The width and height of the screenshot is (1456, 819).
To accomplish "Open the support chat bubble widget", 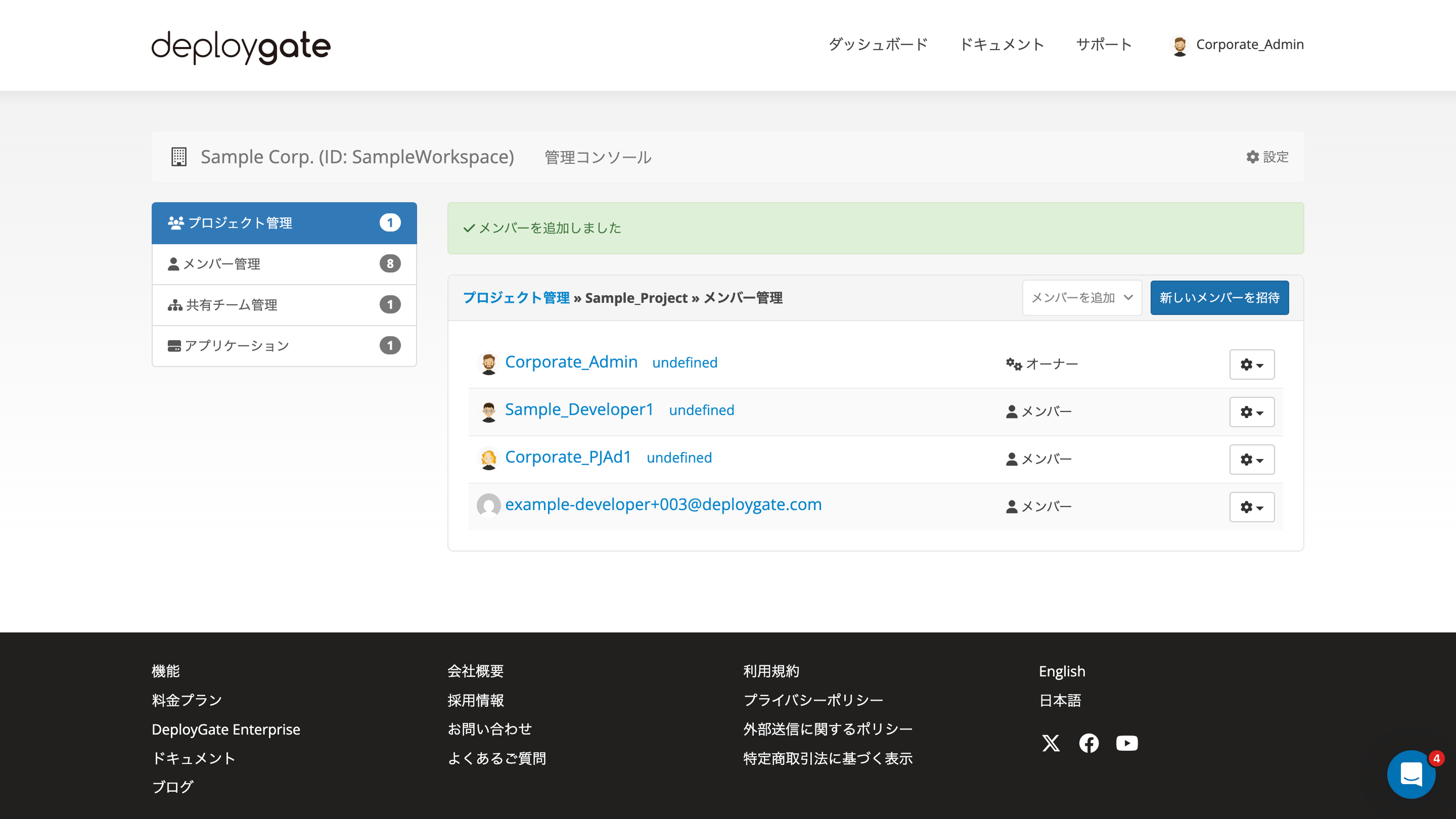I will pyautogui.click(x=1412, y=775).
